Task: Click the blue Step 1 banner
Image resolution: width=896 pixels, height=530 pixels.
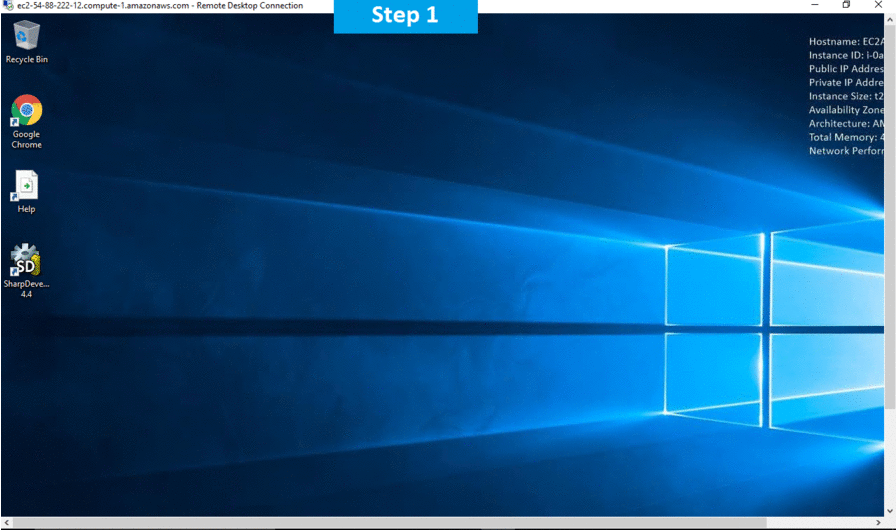Action: (405, 16)
